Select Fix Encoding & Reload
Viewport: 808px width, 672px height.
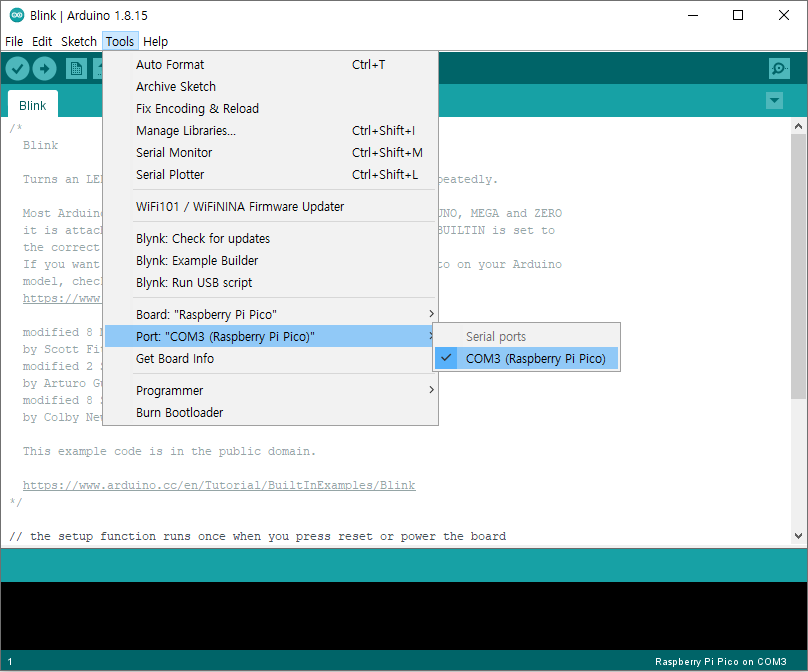(x=270, y=109)
